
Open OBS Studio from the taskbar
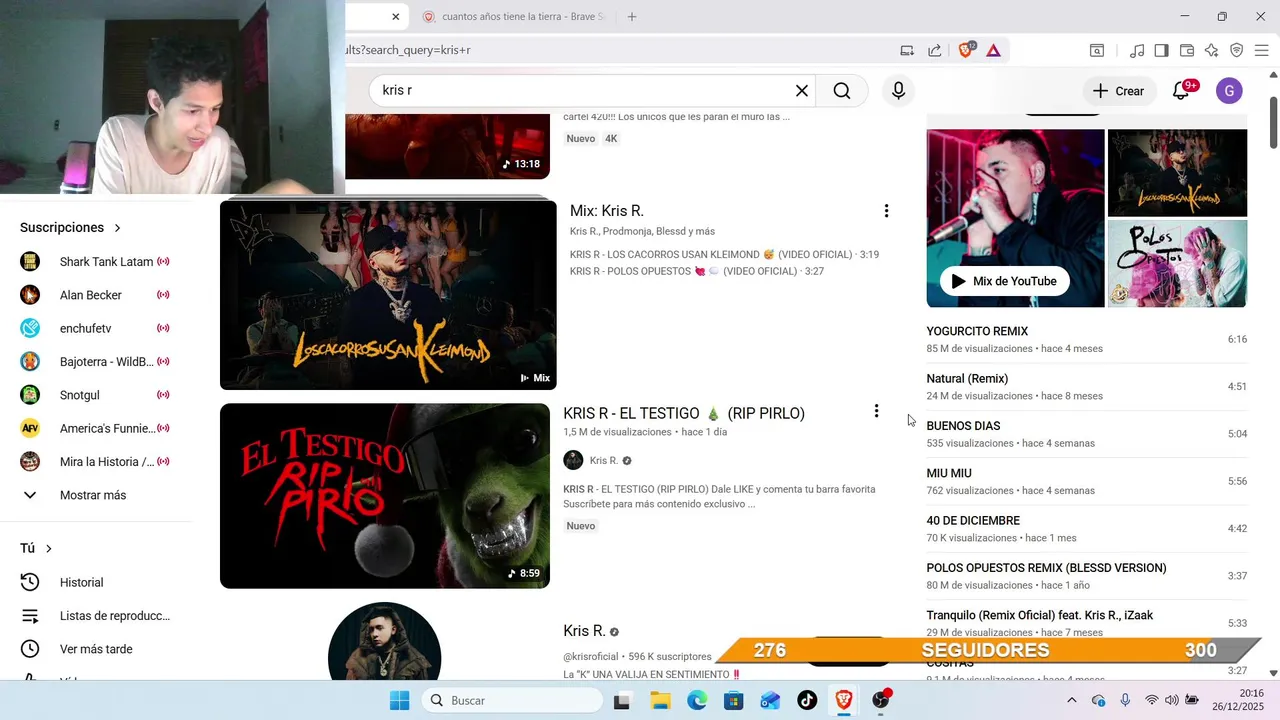pos(881,700)
